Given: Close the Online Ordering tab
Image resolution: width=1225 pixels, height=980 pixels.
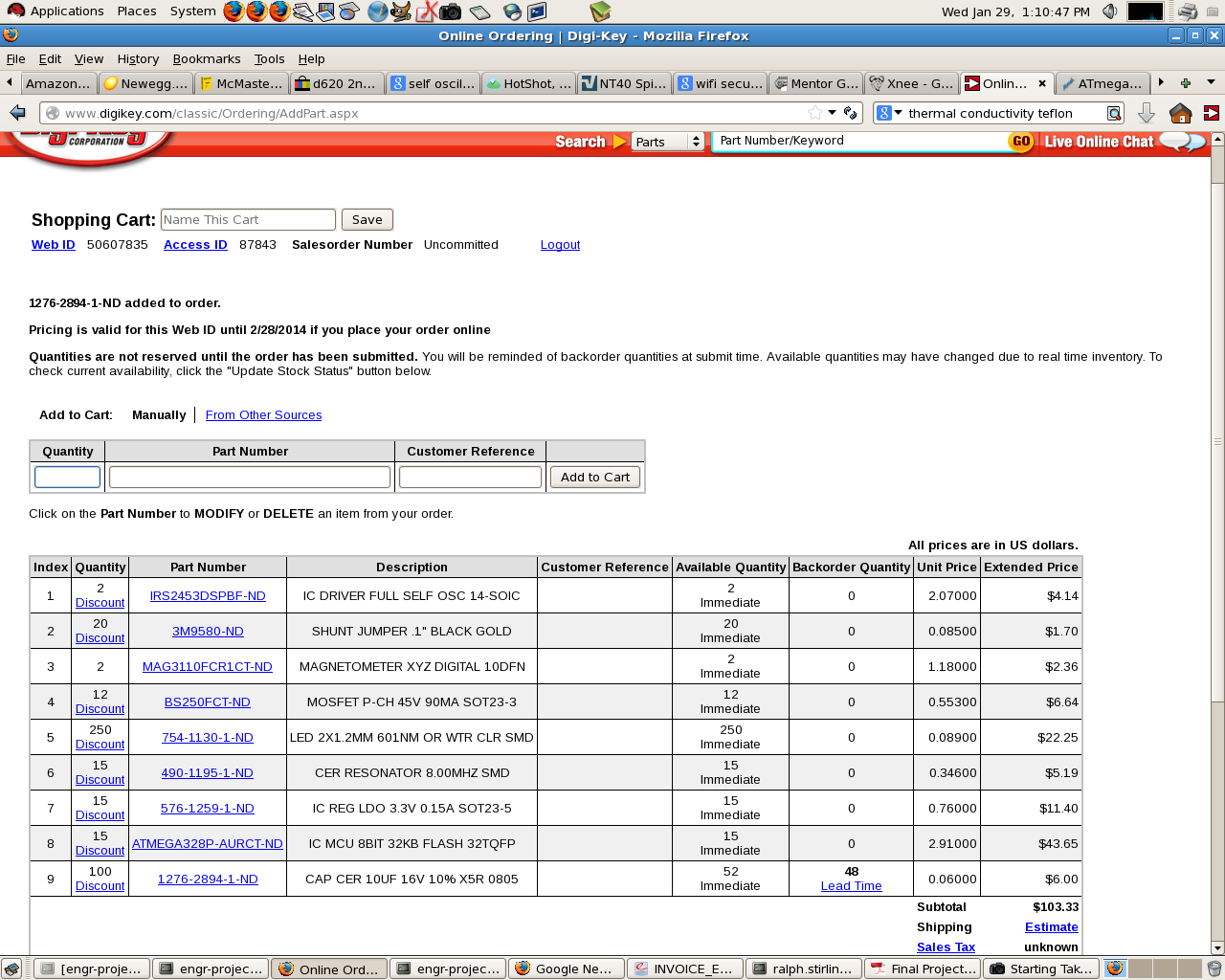Looking at the screenshot, I should pos(1042,83).
